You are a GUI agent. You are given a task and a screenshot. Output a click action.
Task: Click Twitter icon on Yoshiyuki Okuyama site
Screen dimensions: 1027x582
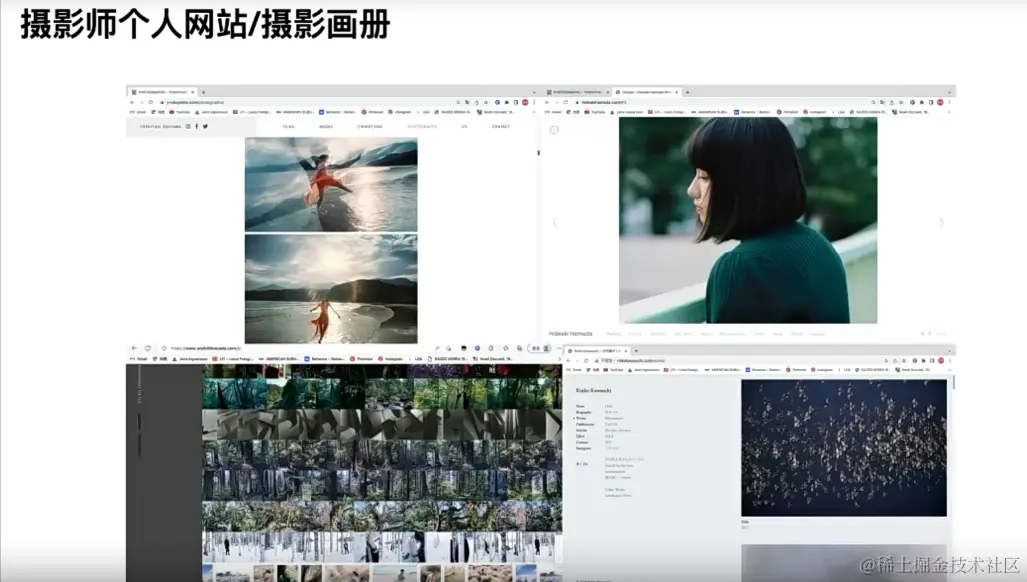(205, 126)
